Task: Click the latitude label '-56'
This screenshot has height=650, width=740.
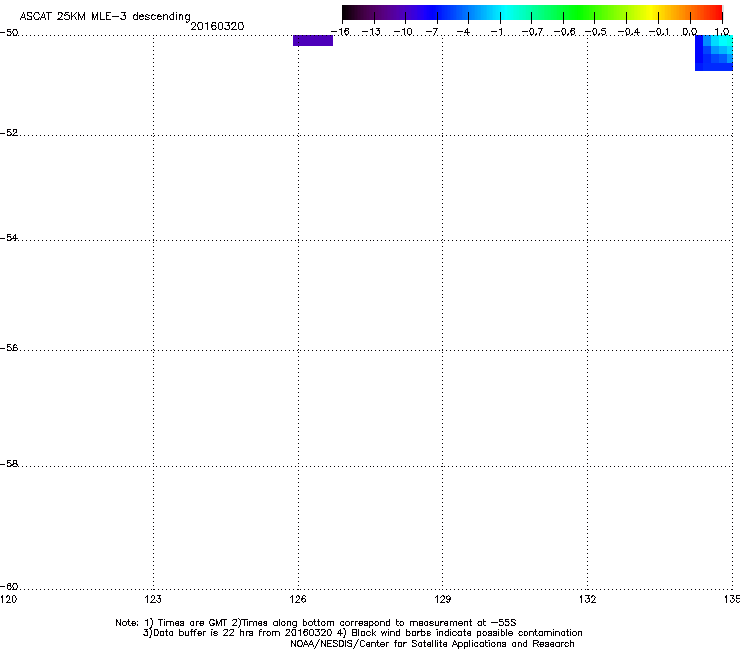Action: [x=9, y=347]
